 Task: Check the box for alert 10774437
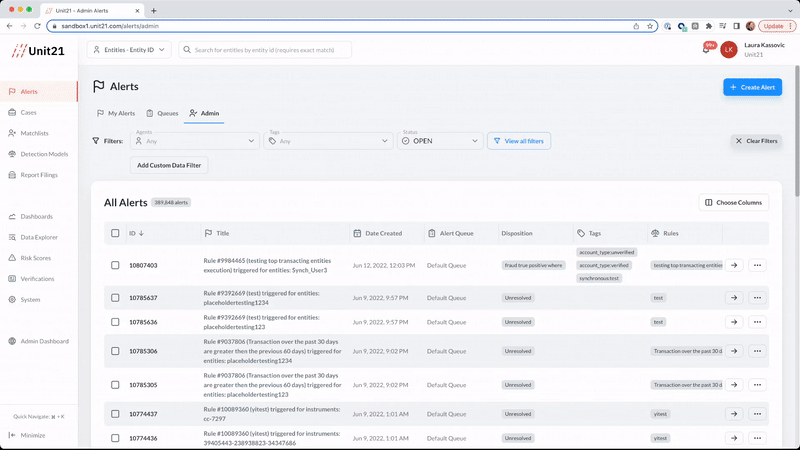pyautogui.click(x=115, y=414)
